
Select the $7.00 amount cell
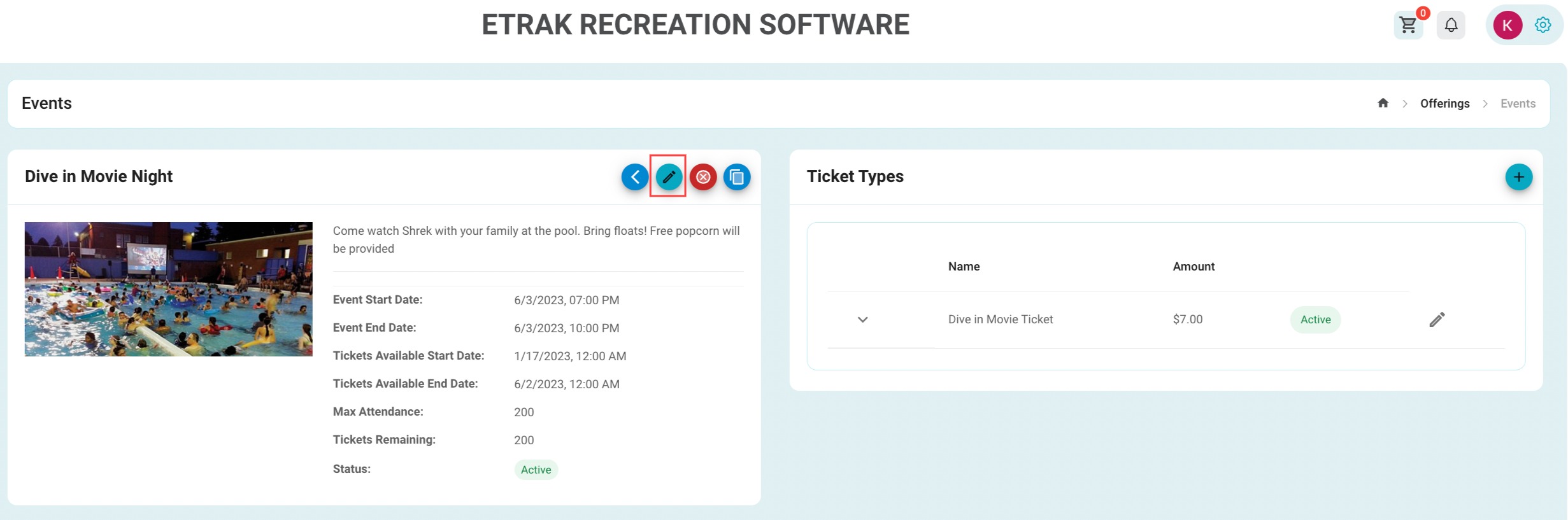tap(1188, 320)
